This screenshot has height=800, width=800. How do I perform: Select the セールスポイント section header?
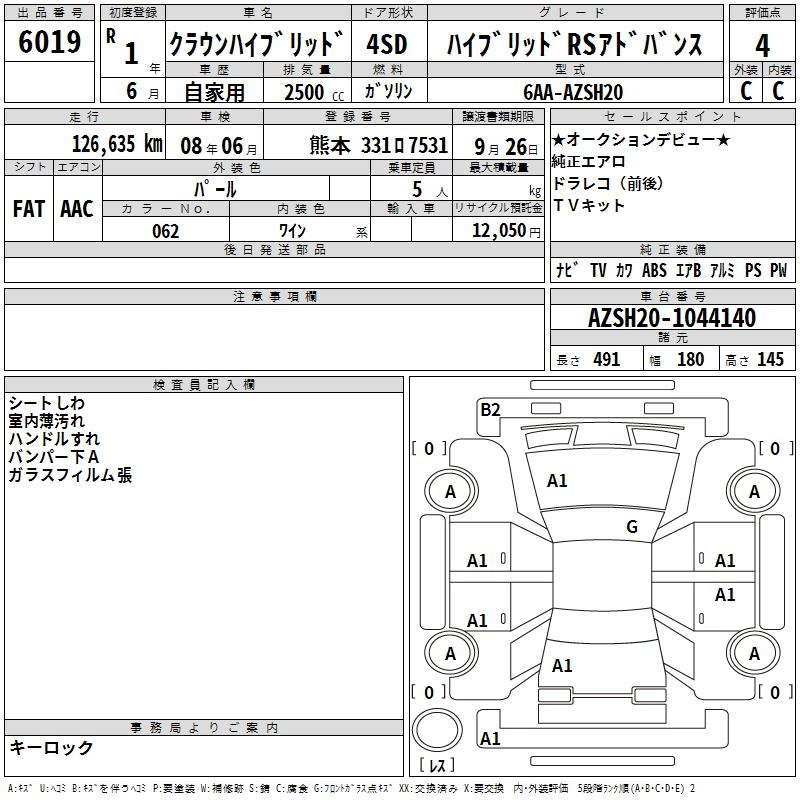pyautogui.click(x=672, y=116)
